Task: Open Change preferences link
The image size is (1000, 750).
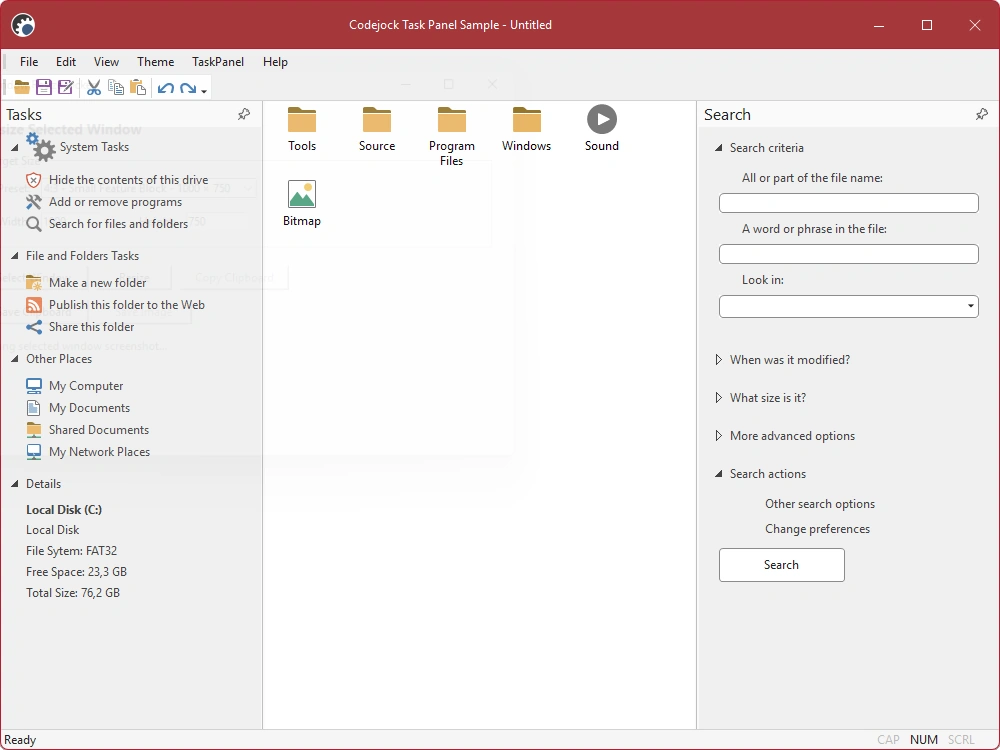Action: (817, 529)
